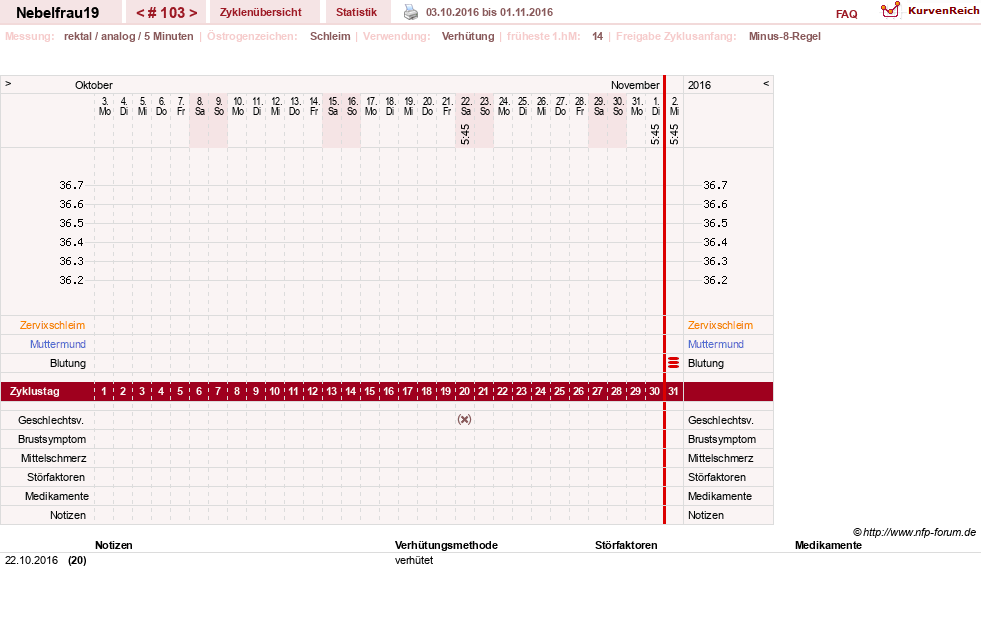Select cycle day 1 in Zyklustag row

[104, 391]
